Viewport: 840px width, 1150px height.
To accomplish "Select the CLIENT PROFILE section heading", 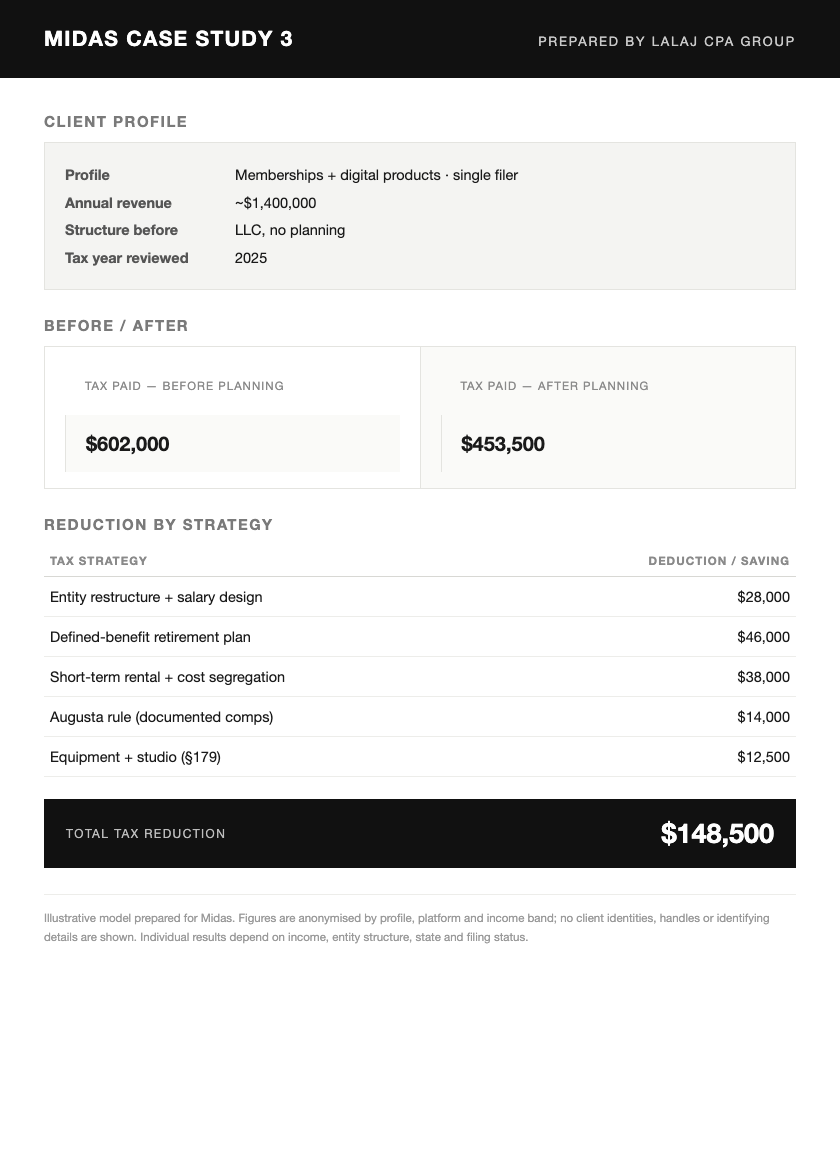I will pyautogui.click(x=115, y=122).
